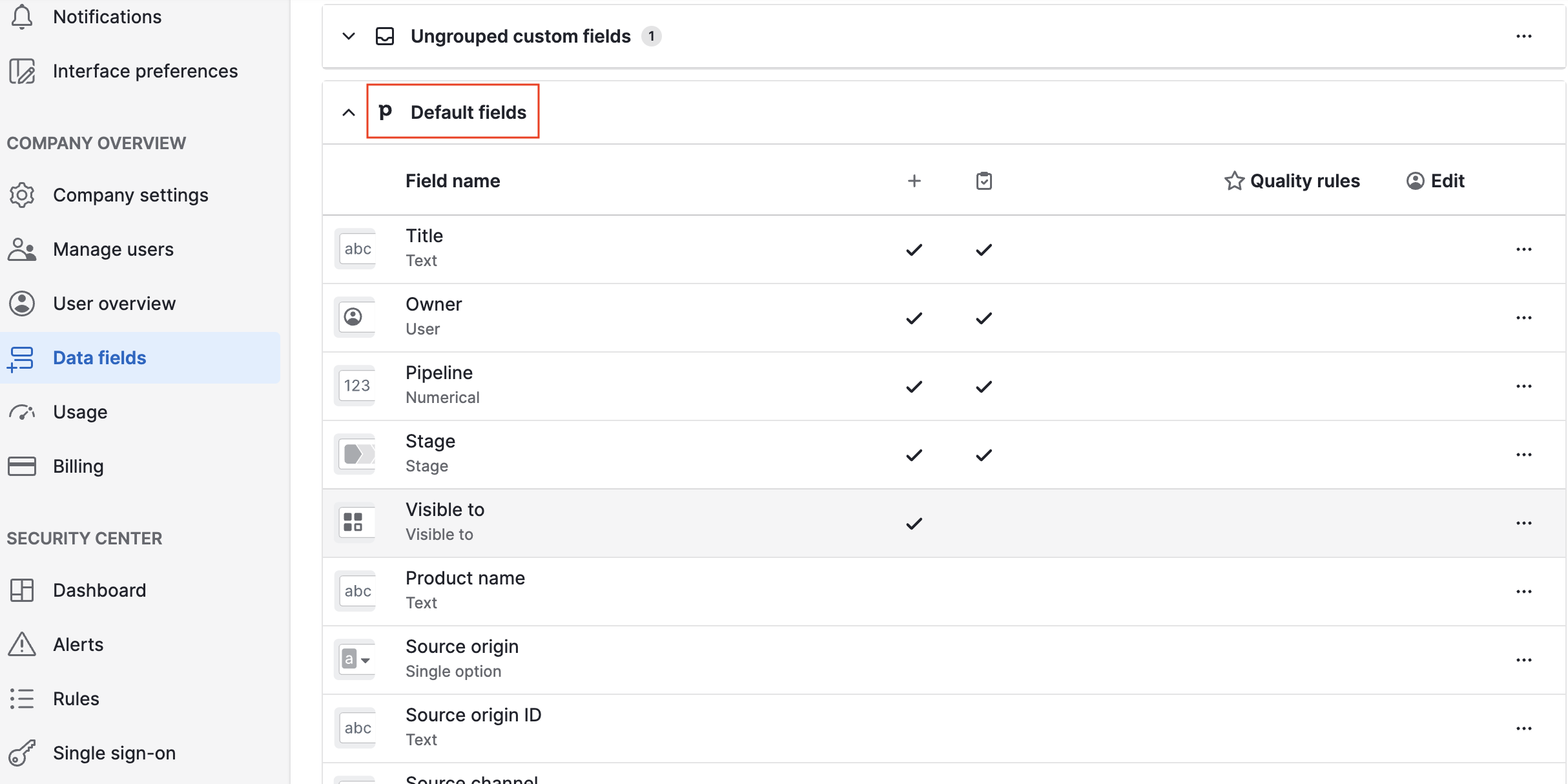This screenshot has height=784, width=1568.
Task: Click the Product name field name
Action: tap(465, 578)
